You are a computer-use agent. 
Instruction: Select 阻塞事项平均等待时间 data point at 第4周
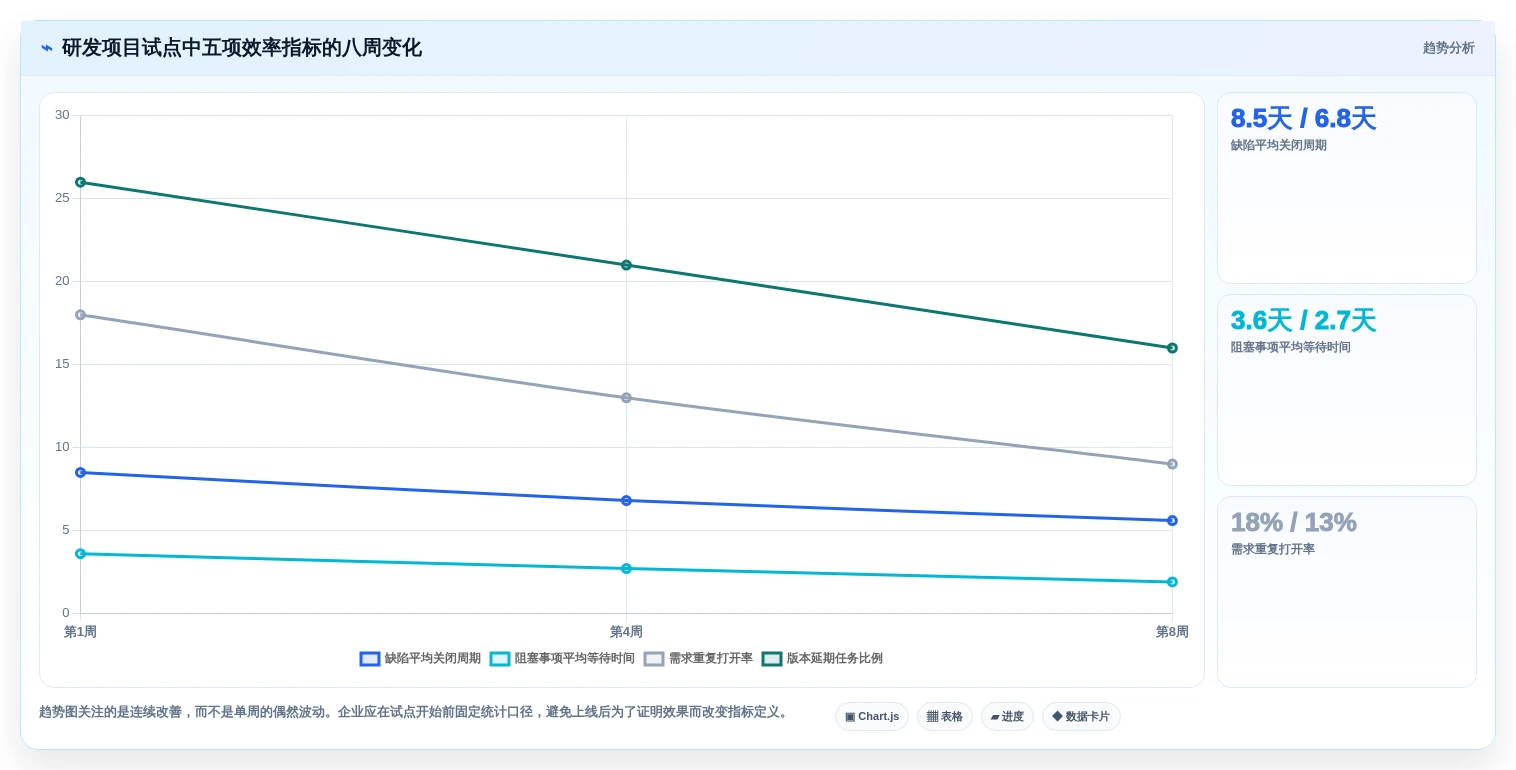626,568
